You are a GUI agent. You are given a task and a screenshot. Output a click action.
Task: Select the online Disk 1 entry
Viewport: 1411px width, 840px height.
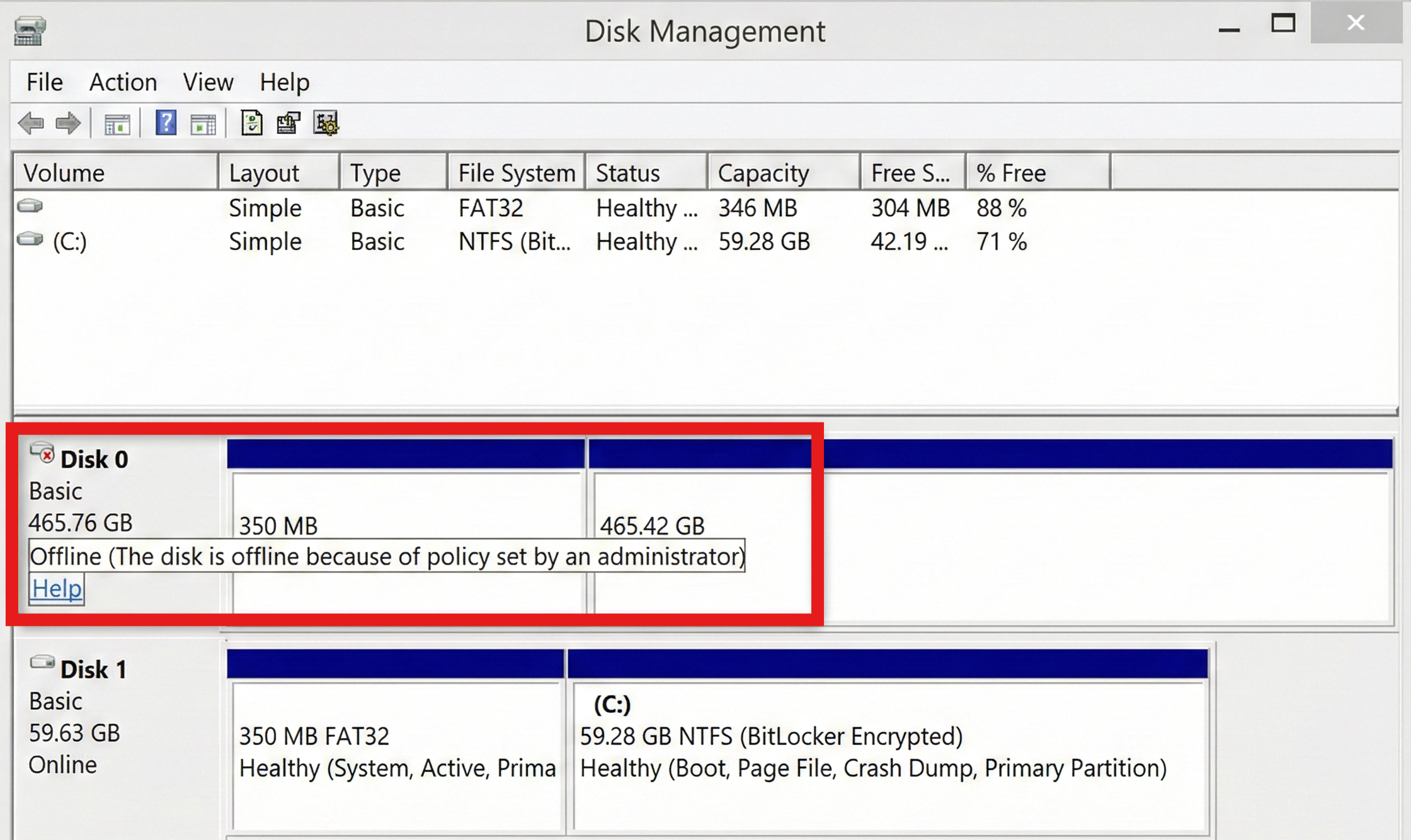tap(94, 669)
